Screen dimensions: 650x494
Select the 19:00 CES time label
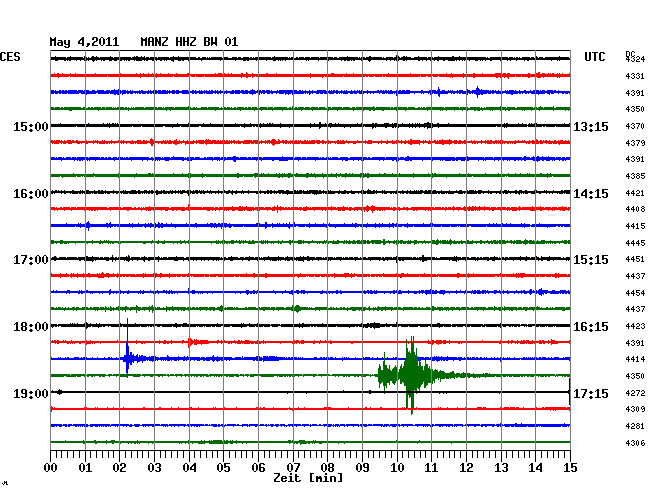click(30, 394)
